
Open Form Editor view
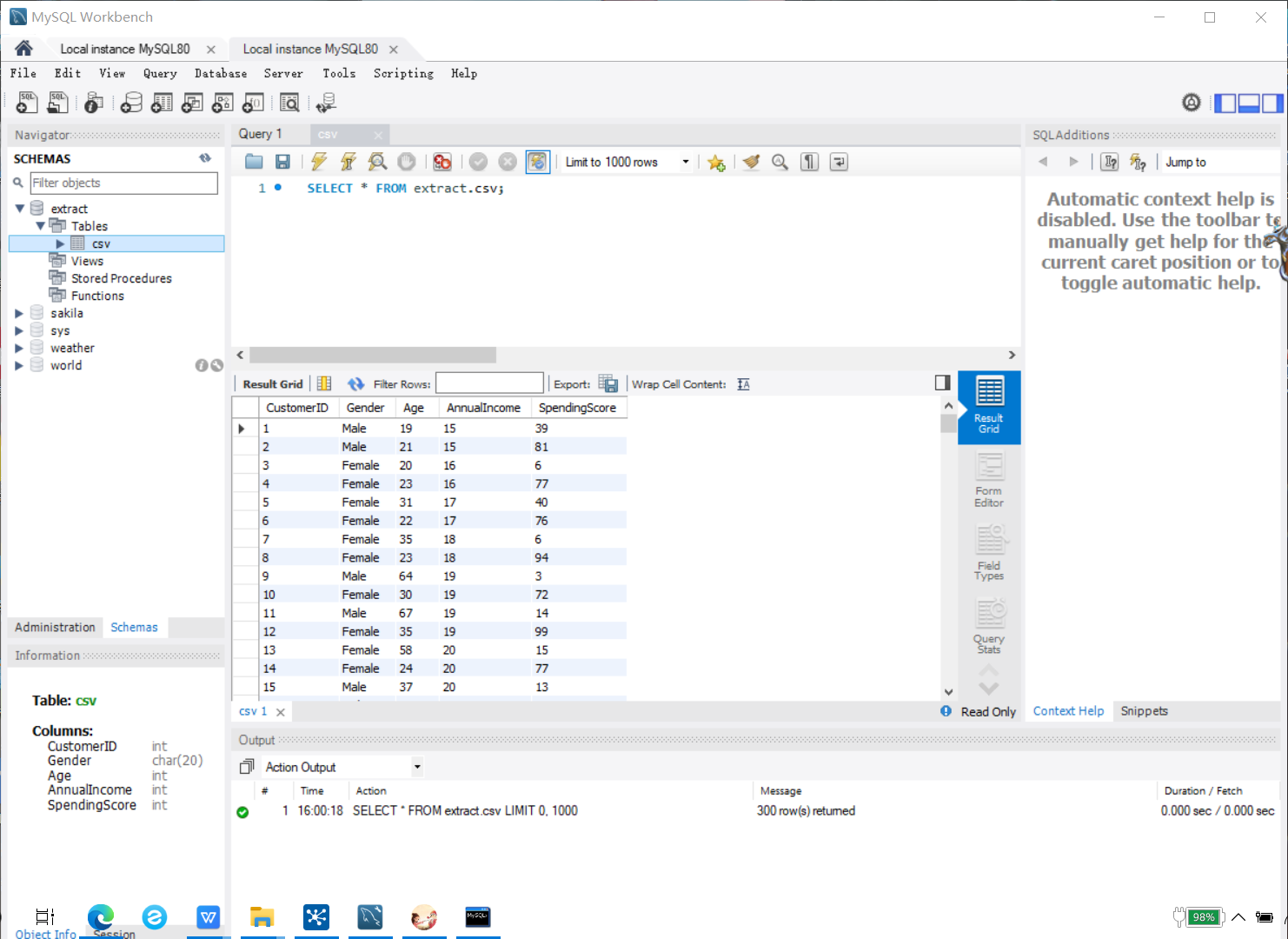coord(989,481)
